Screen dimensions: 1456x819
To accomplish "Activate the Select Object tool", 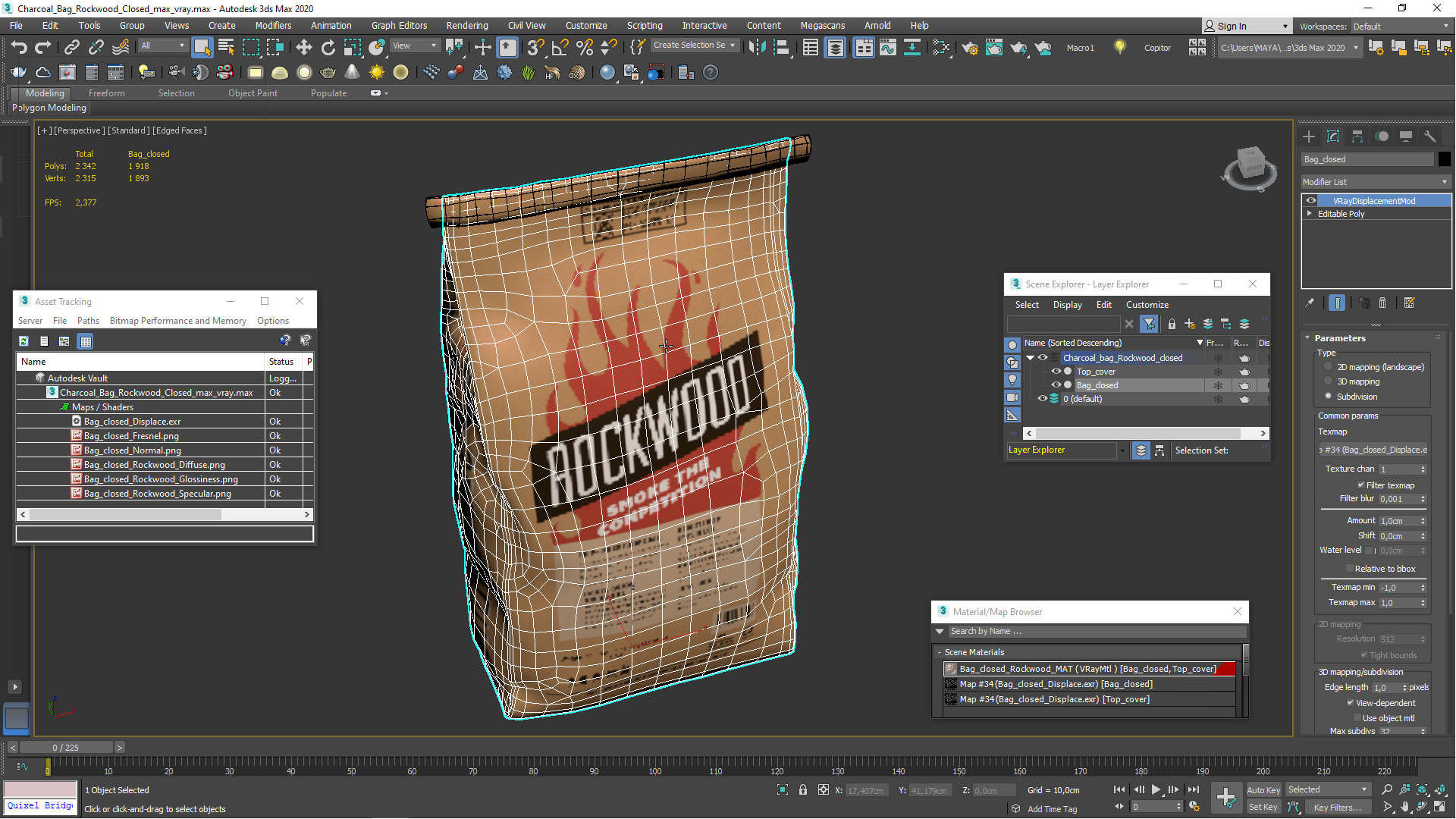I will pyautogui.click(x=202, y=48).
